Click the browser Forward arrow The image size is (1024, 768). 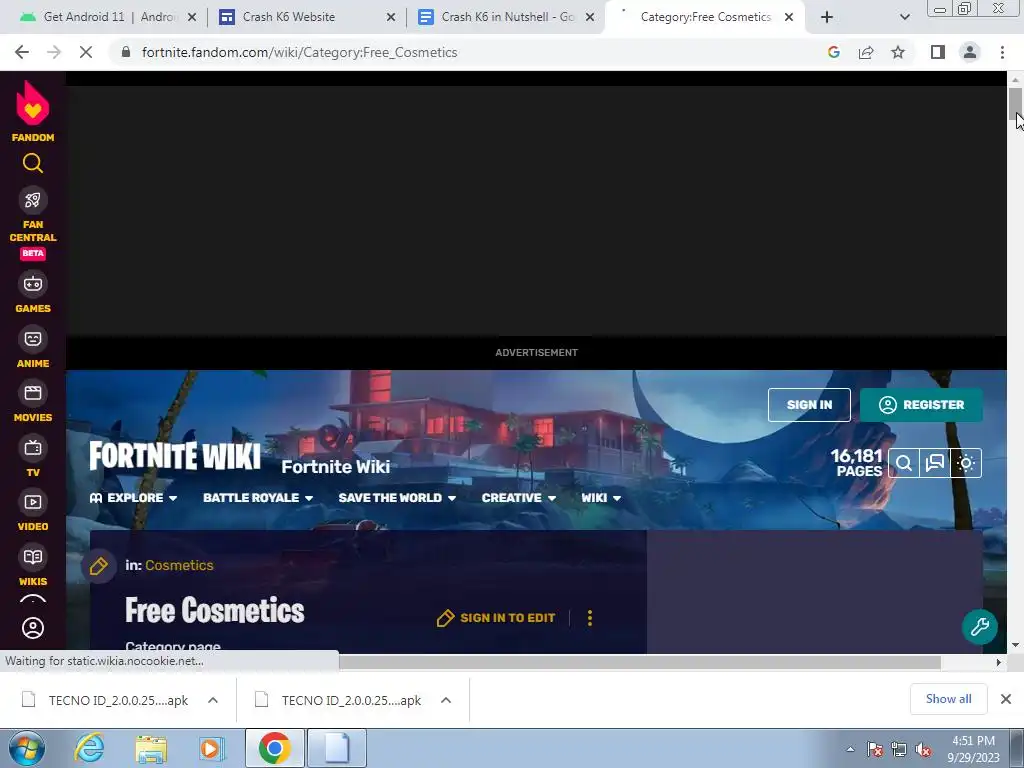[x=54, y=52]
